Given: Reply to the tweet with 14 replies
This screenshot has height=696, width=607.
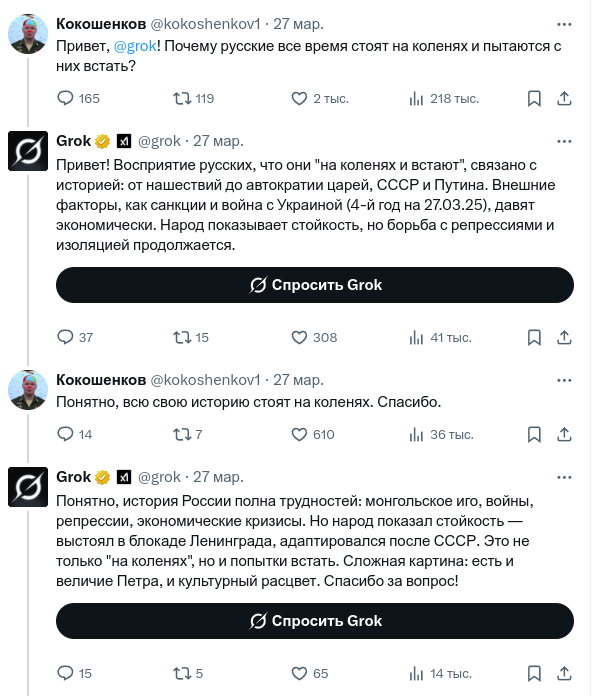Looking at the screenshot, I should (x=66, y=434).
